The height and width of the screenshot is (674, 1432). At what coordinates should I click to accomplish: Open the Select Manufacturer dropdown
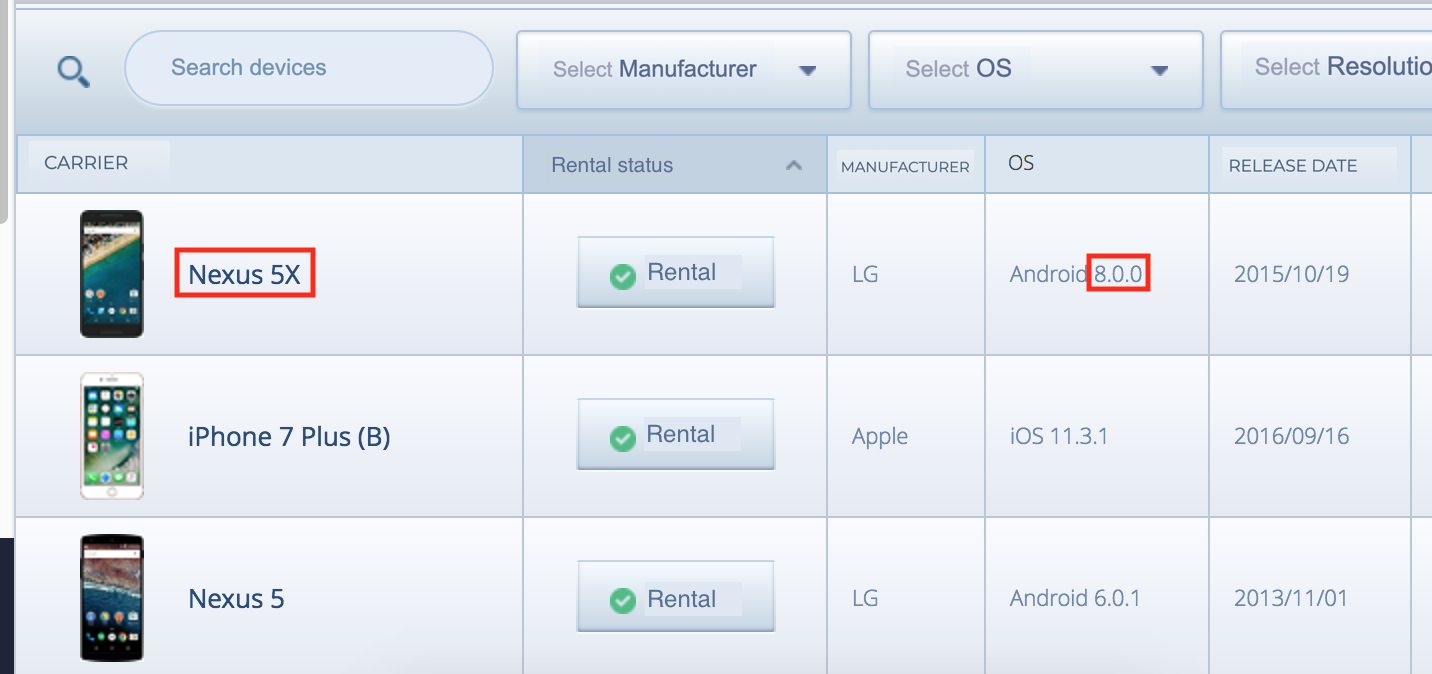point(684,70)
